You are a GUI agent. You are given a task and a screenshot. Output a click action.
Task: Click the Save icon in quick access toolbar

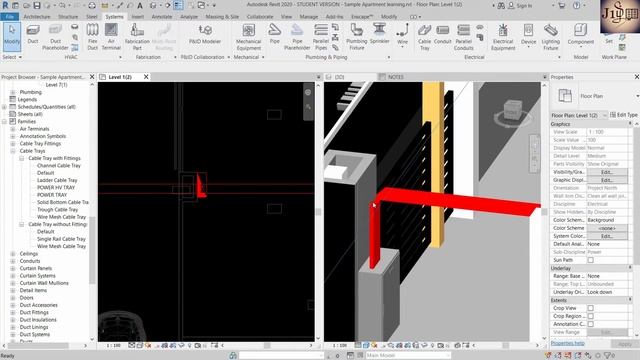click(37, 6)
